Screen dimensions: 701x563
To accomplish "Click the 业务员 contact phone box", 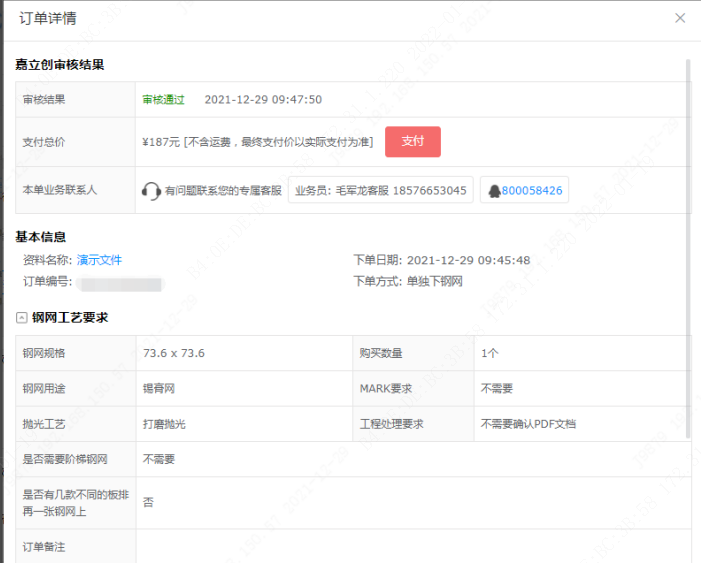I will point(380,190).
